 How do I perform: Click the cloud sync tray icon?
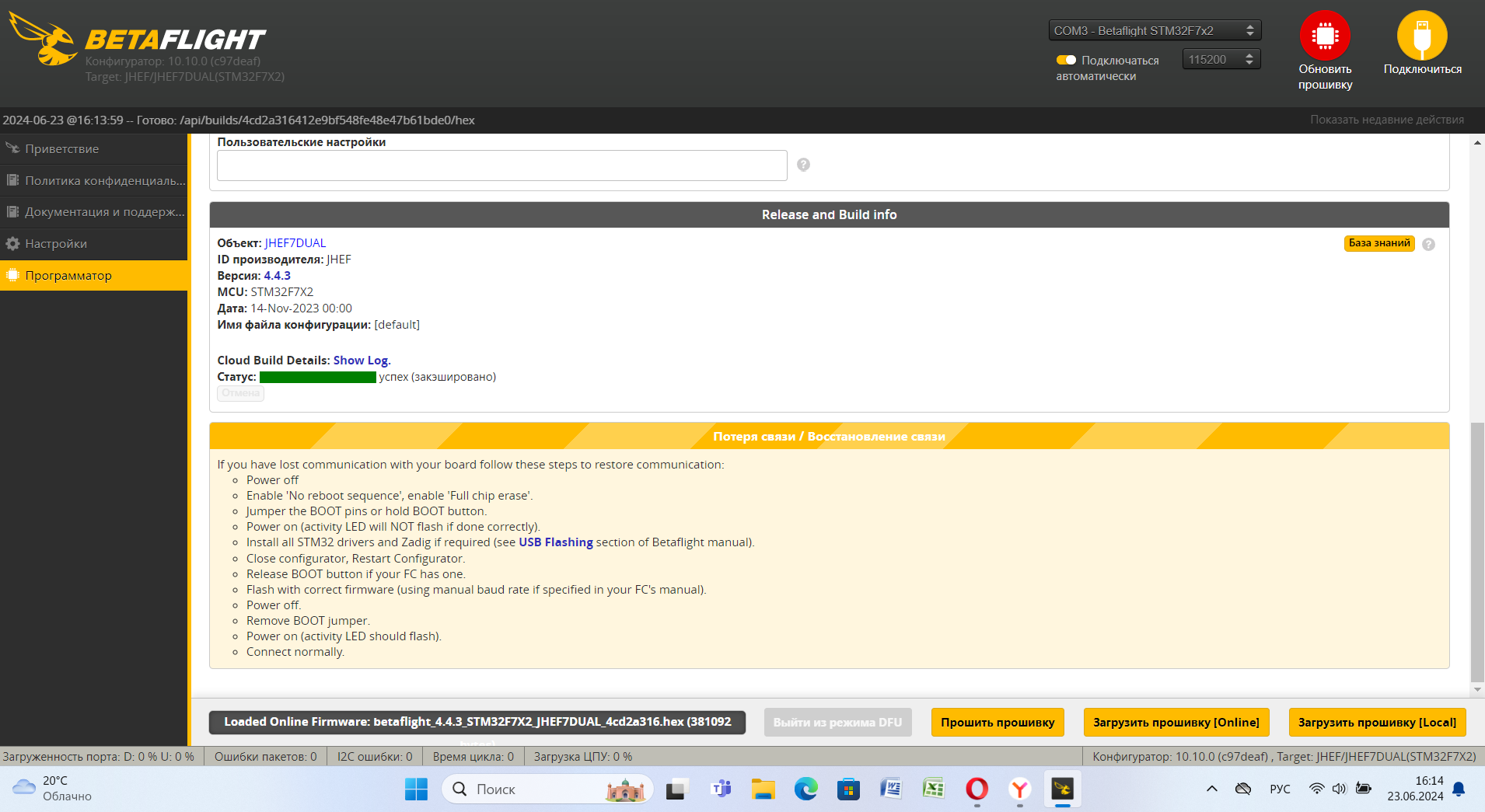coord(1243,789)
